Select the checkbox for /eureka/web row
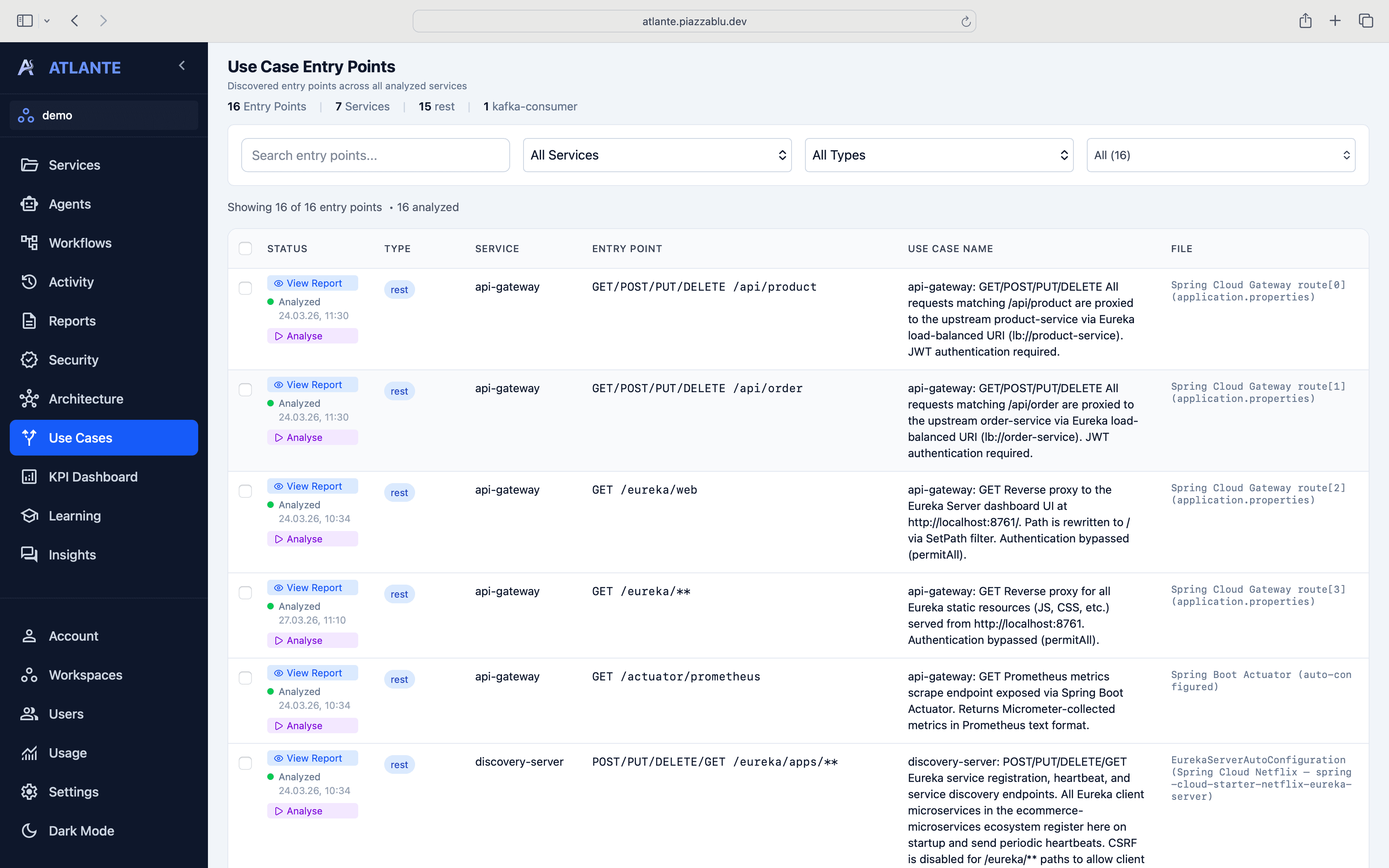 point(245,491)
